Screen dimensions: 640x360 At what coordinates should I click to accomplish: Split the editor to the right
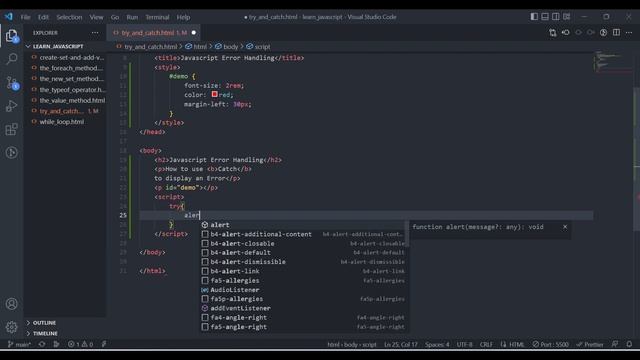coord(616,33)
